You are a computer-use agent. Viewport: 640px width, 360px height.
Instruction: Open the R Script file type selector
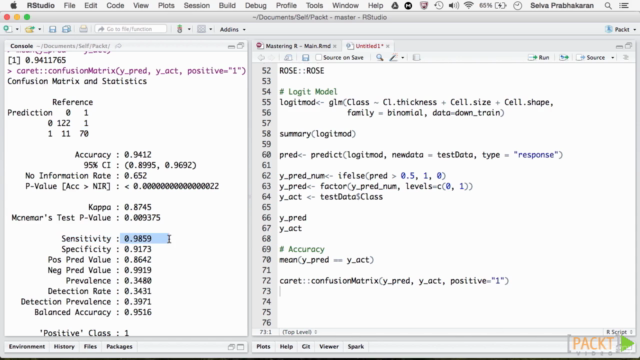coord(619,332)
